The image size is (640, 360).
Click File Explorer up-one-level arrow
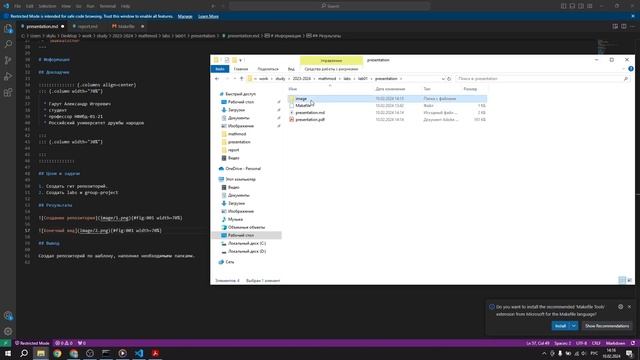241,78
